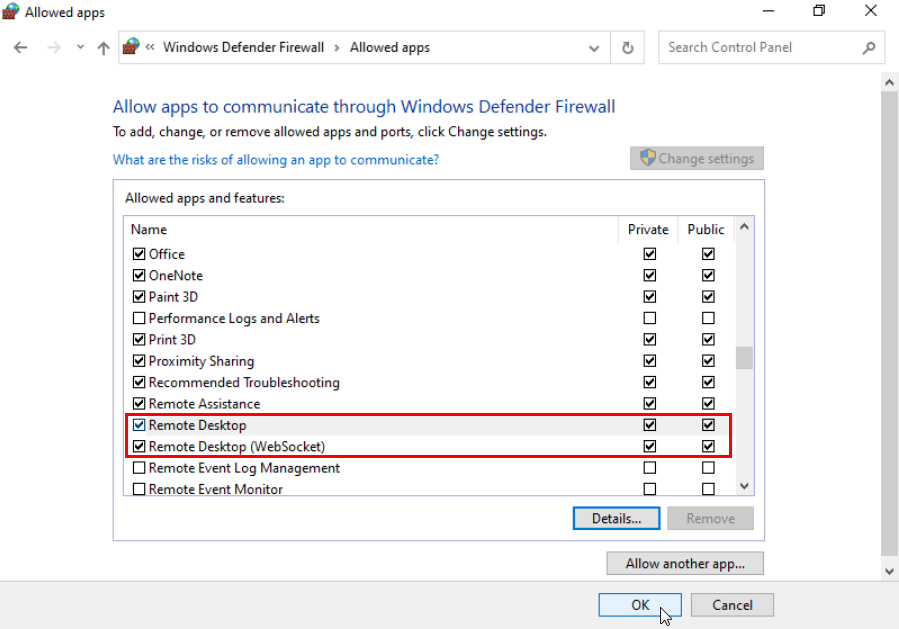Go back with the Back arrow
The image size is (899, 629).
pos(21,48)
